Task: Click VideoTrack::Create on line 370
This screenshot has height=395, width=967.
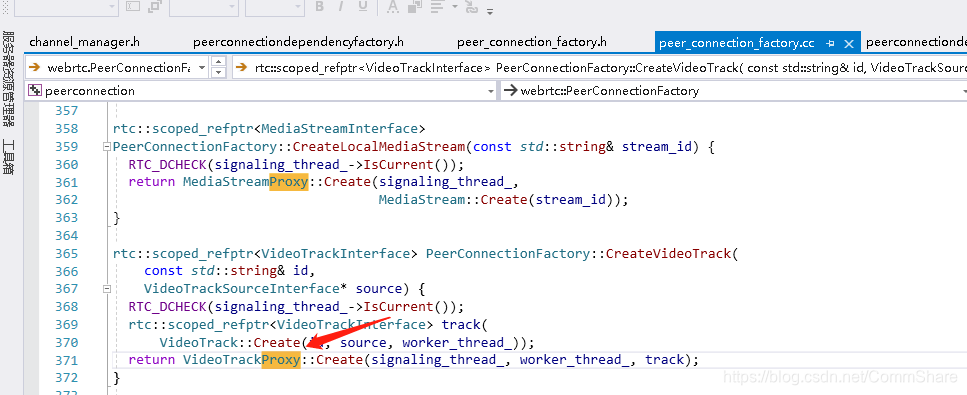Action: 229,343
